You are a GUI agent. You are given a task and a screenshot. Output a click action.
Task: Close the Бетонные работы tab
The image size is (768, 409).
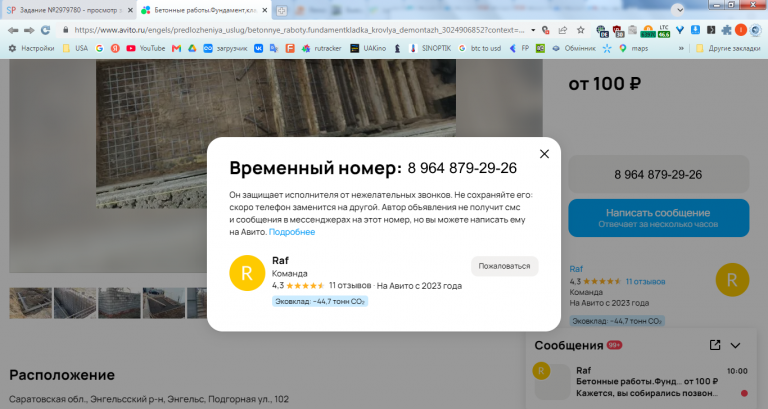[x=264, y=10]
